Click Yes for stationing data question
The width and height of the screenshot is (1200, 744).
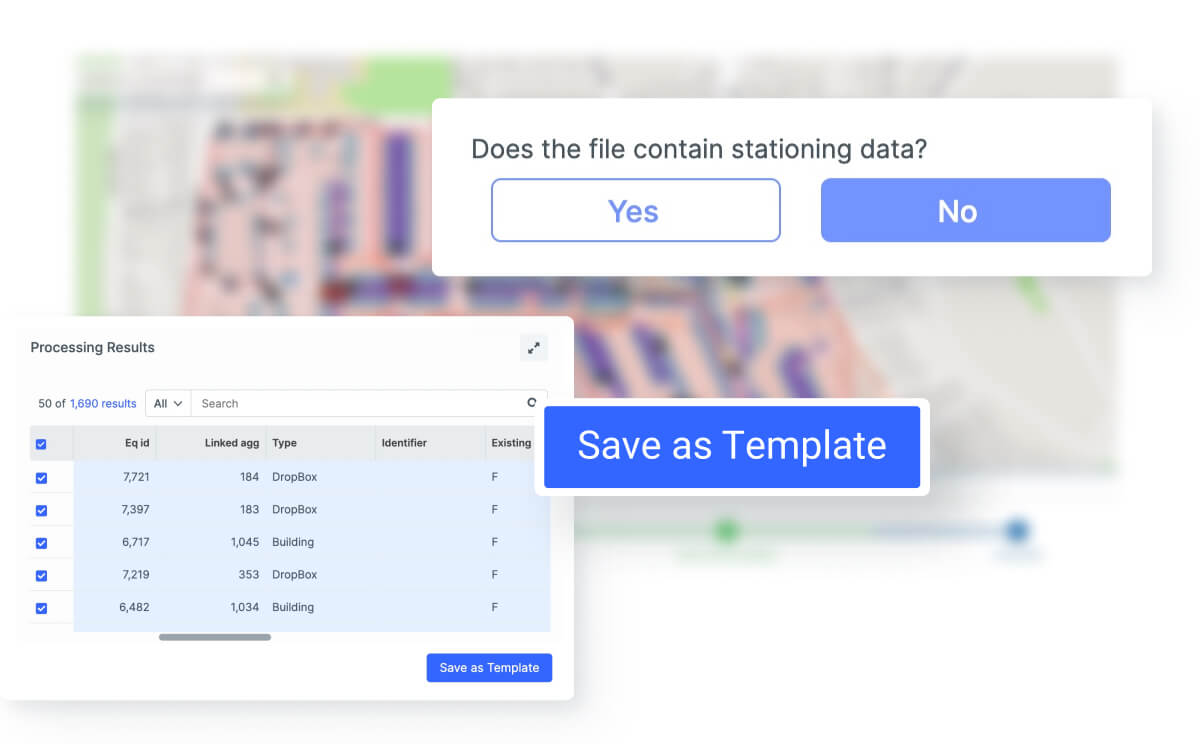pyautogui.click(x=635, y=210)
